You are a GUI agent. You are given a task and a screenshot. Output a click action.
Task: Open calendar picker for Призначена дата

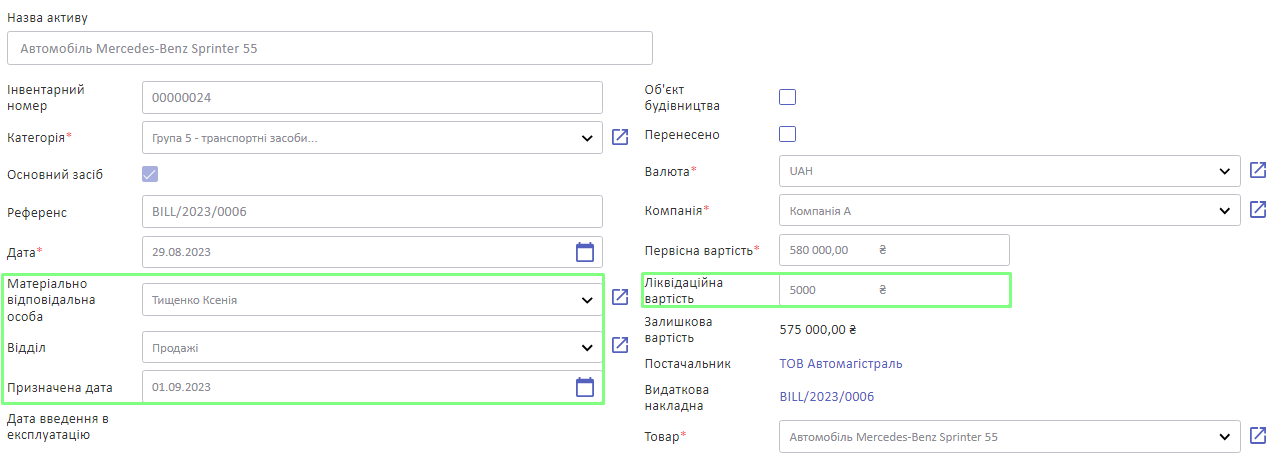click(585, 387)
